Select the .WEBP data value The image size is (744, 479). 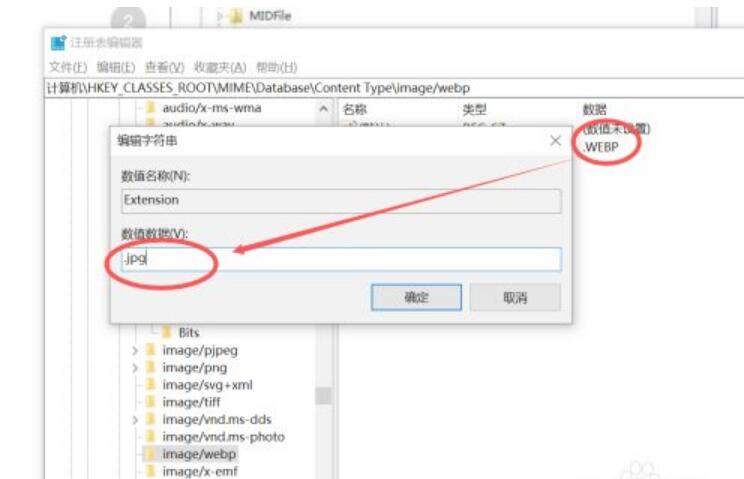[x=601, y=147]
